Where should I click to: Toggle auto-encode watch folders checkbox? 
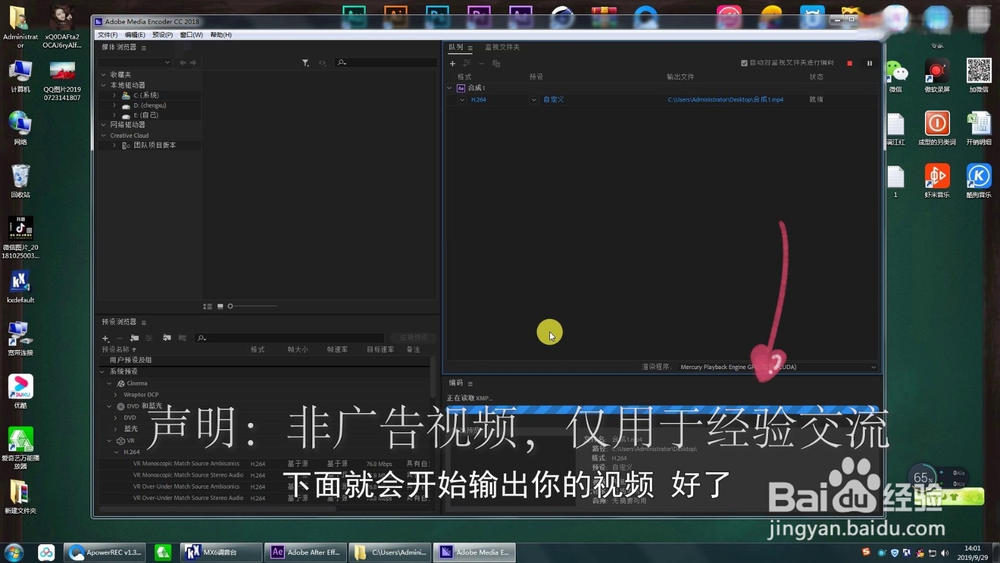tap(744, 63)
